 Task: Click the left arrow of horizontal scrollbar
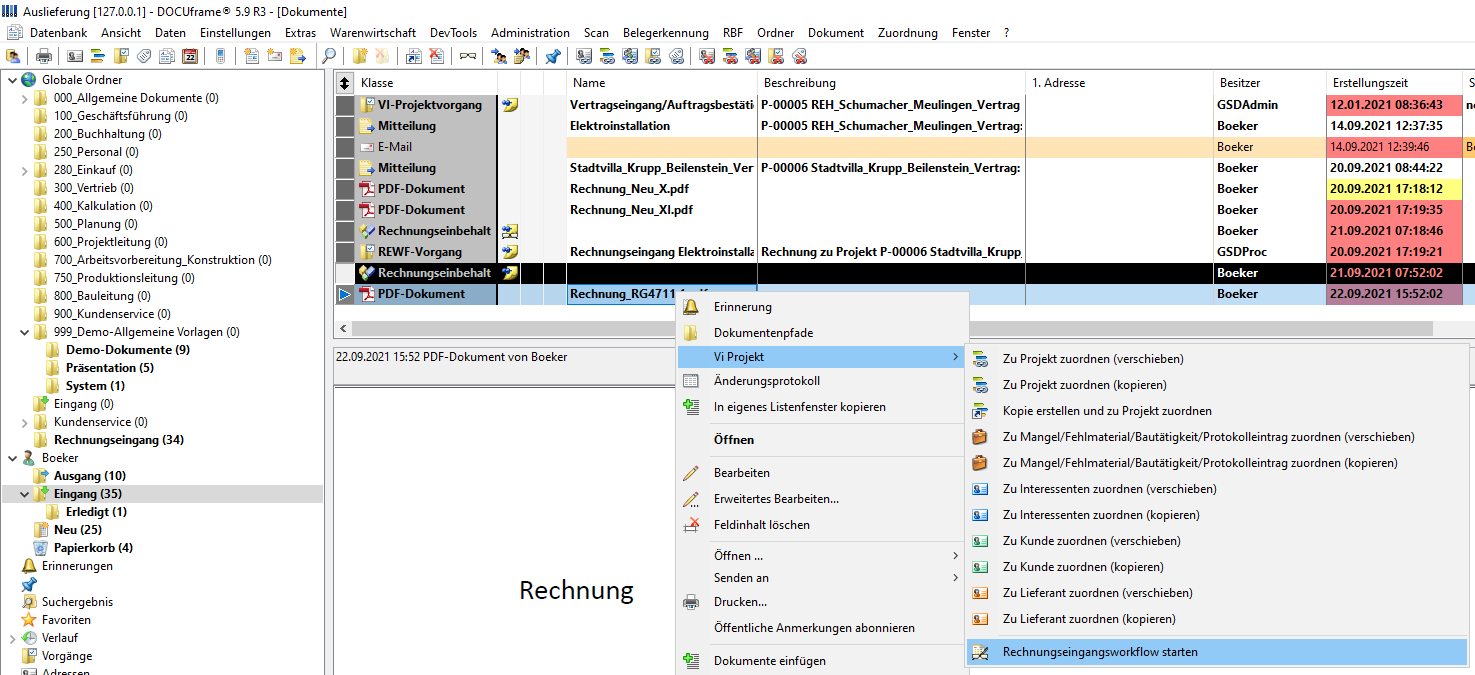[x=344, y=328]
